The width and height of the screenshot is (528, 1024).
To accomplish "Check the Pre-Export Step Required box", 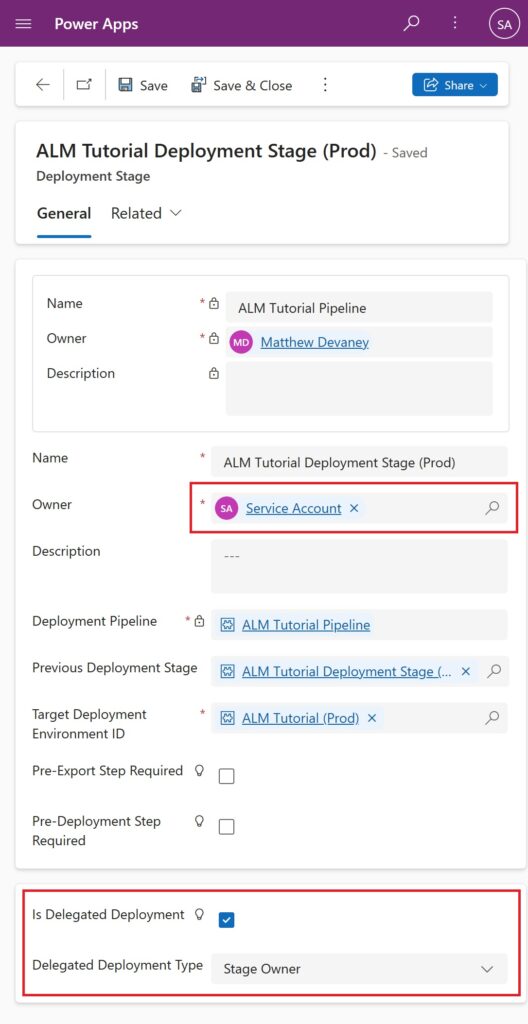I will (227, 776).
